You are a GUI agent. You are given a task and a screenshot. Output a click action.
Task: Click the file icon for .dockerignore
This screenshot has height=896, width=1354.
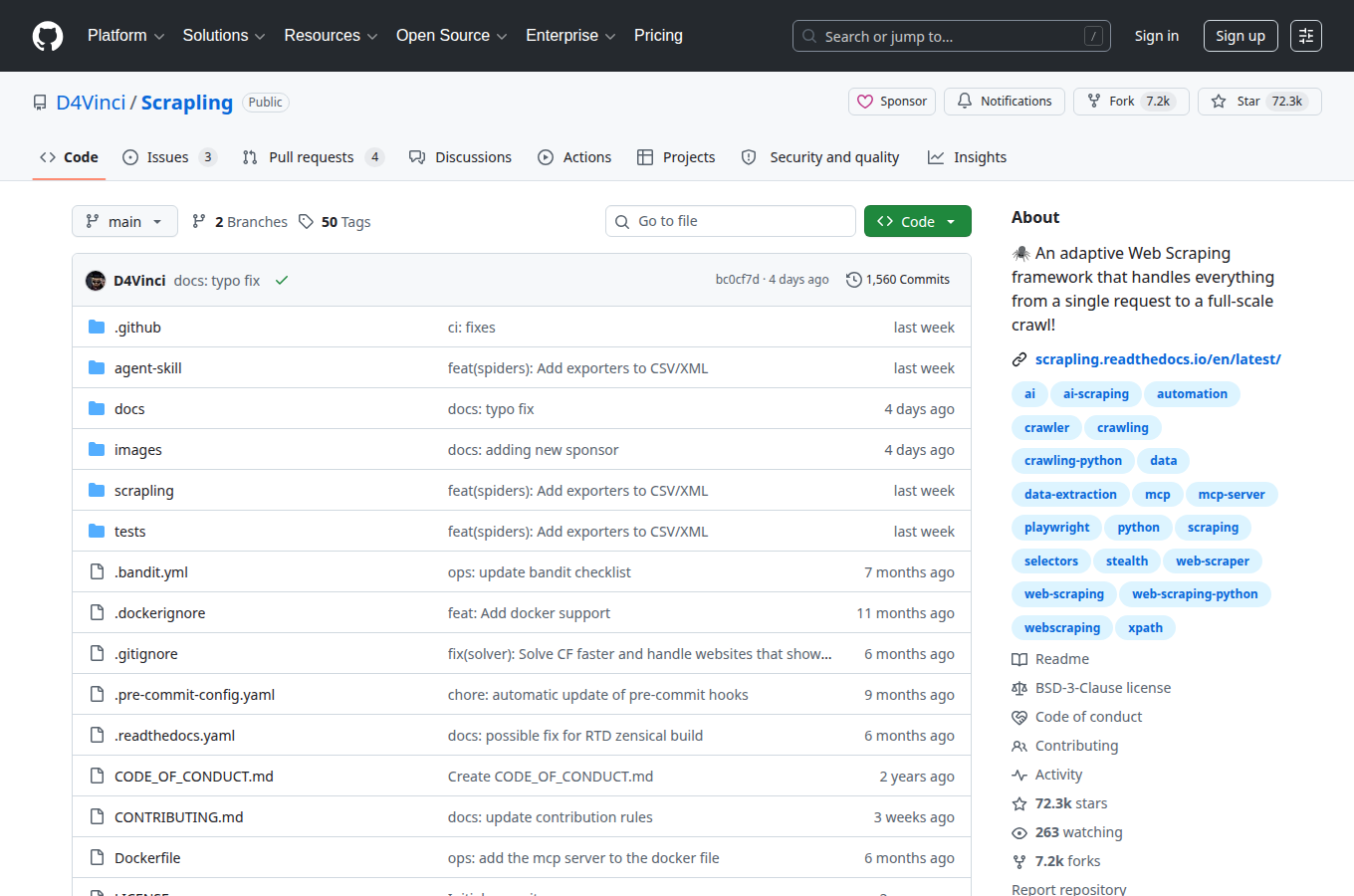pyautogui.click(x=97, y=612)
